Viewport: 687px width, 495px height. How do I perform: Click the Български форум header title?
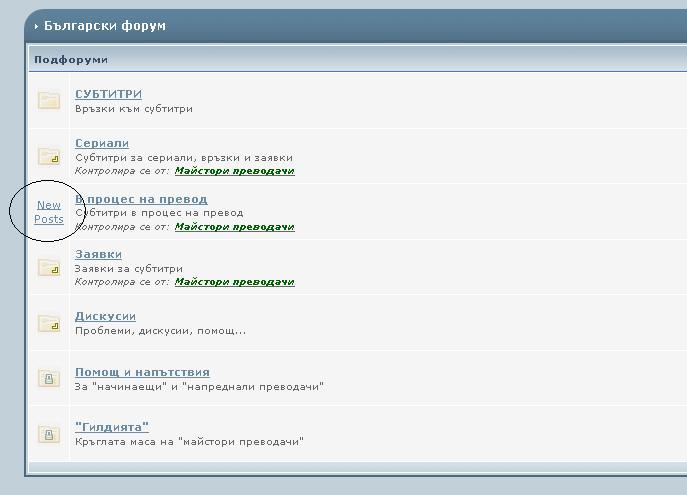click(x=105, y=26)
